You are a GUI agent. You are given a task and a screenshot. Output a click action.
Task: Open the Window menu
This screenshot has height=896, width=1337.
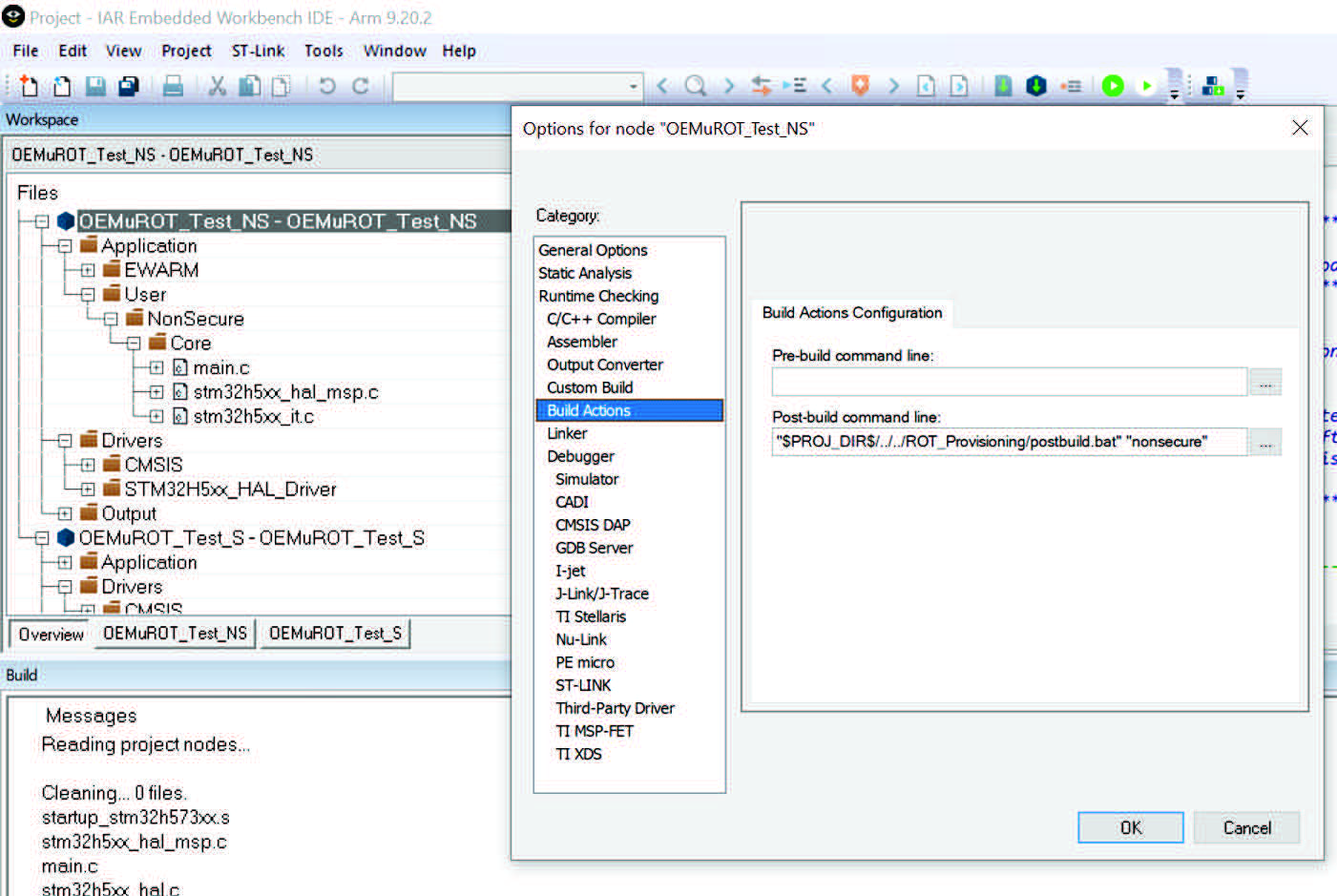(x=394, y=51)
